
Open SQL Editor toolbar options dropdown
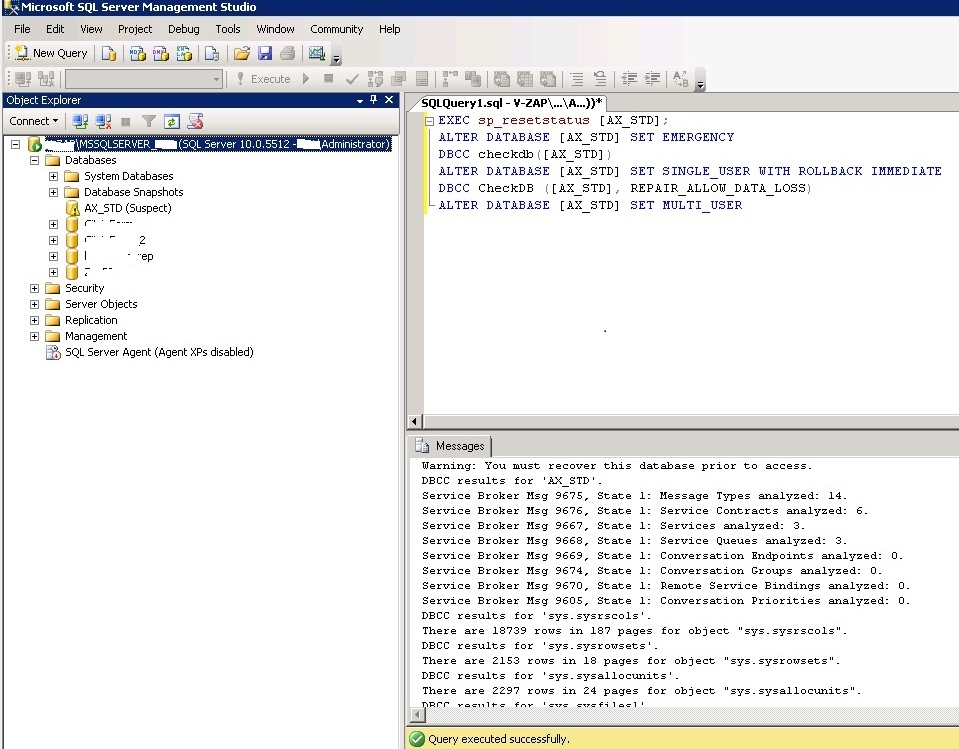[x=701, y=84]
